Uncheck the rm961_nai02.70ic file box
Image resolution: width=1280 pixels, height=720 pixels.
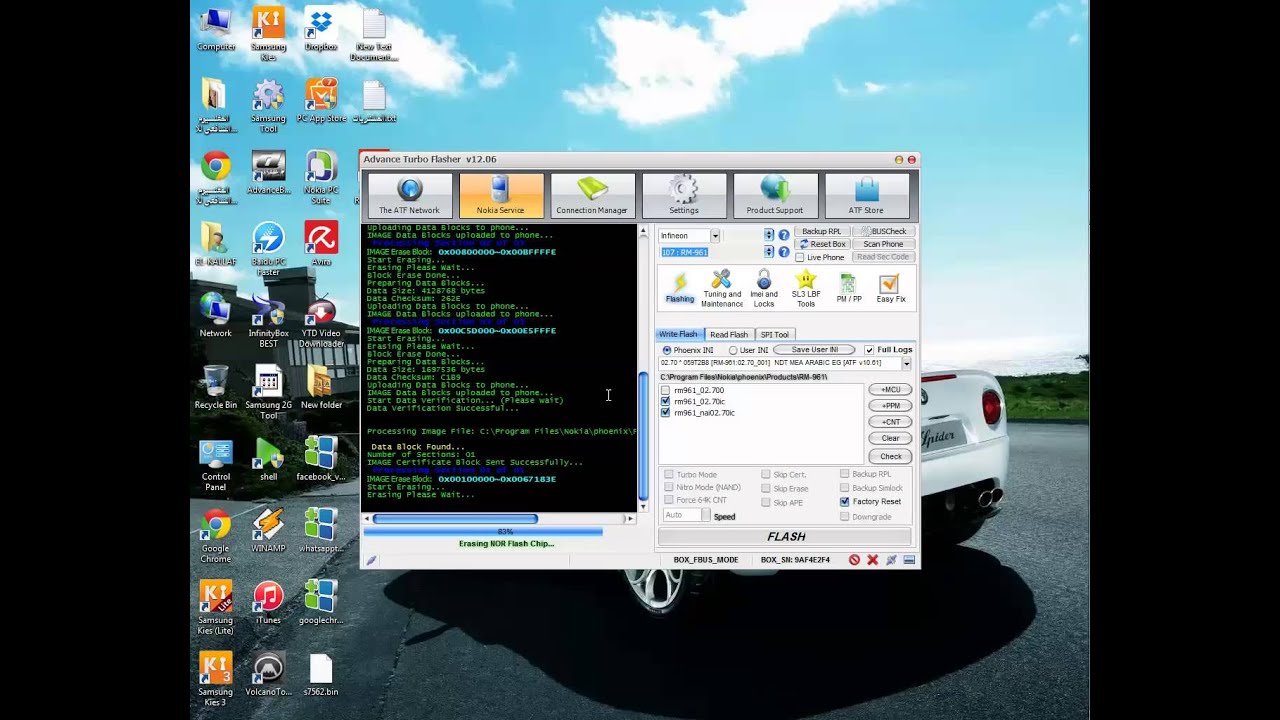pos(666,412)
